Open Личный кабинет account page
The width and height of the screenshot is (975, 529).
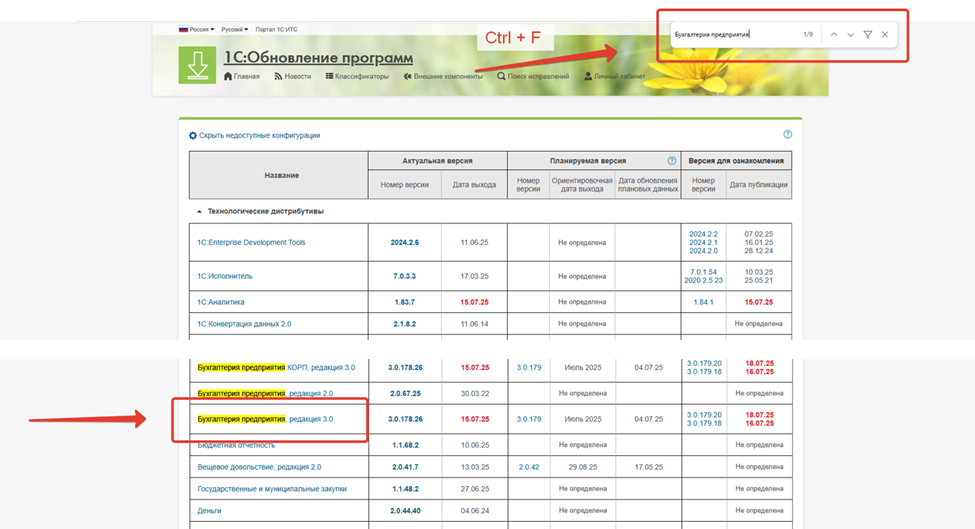[614, 76]
